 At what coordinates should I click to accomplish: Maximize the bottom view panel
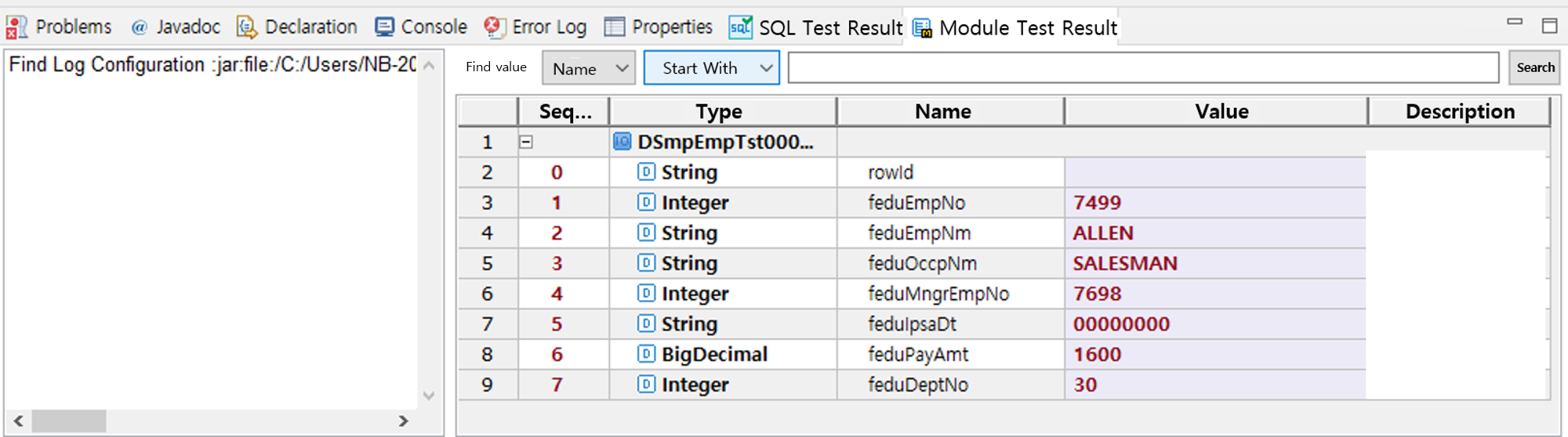[1549, 26]
